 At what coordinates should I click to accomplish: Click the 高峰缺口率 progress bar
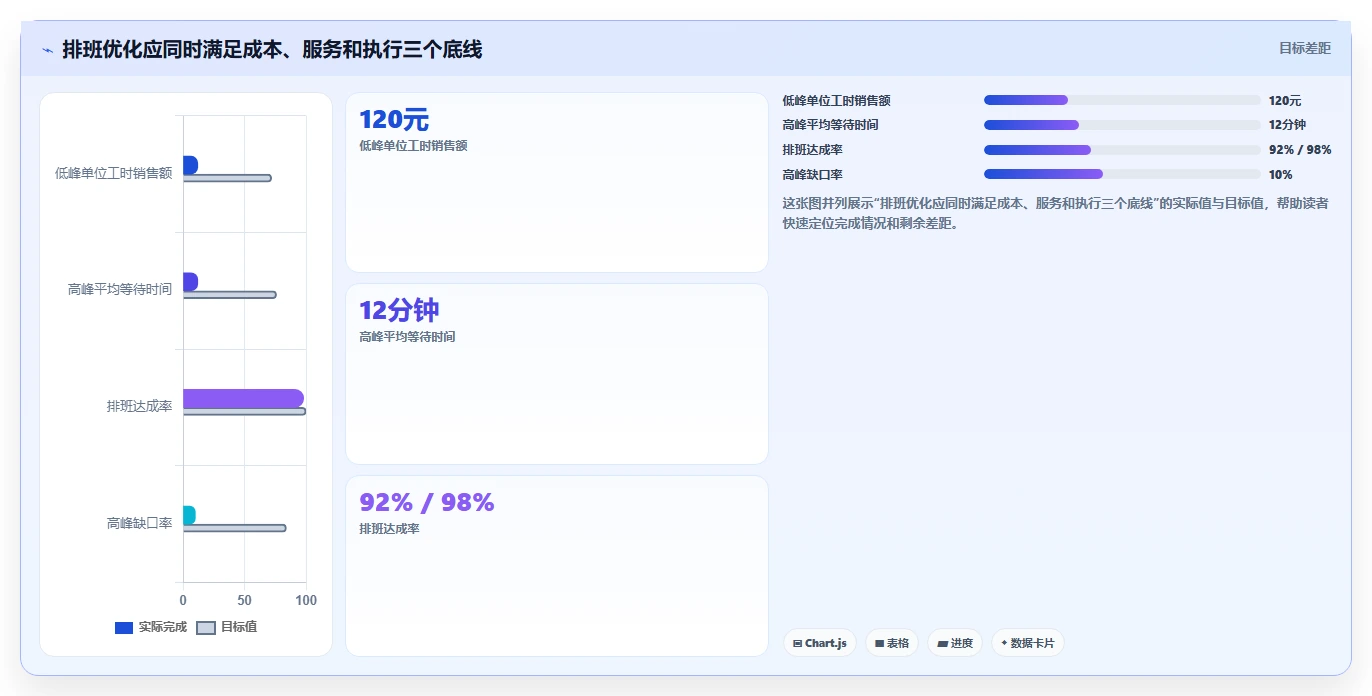point(1122,174)
